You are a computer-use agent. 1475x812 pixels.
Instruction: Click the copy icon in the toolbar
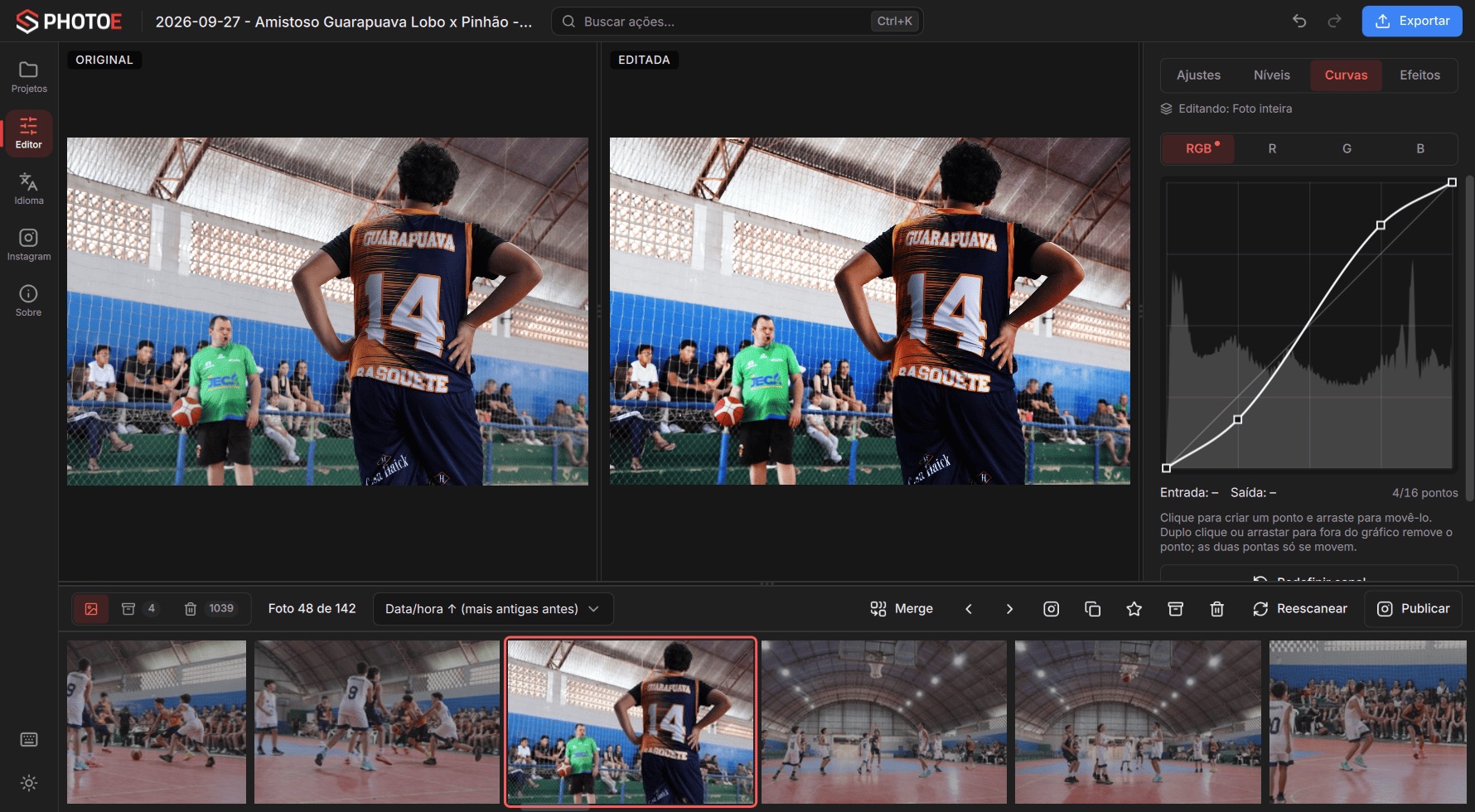tap(1092, 609)
